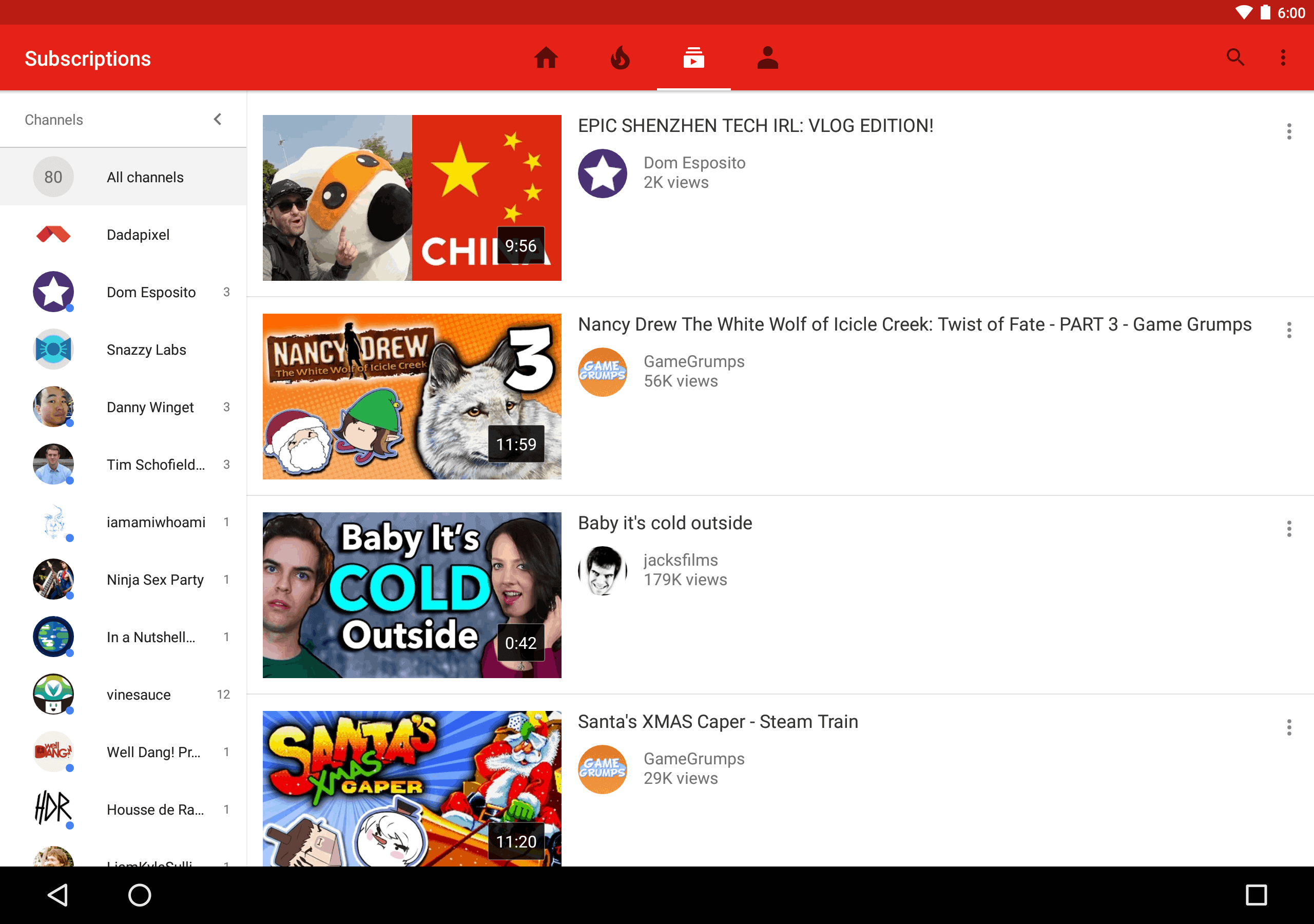Switch to the Home tab
This screenshot has width=1314, height=924.
tap(546, 57)
